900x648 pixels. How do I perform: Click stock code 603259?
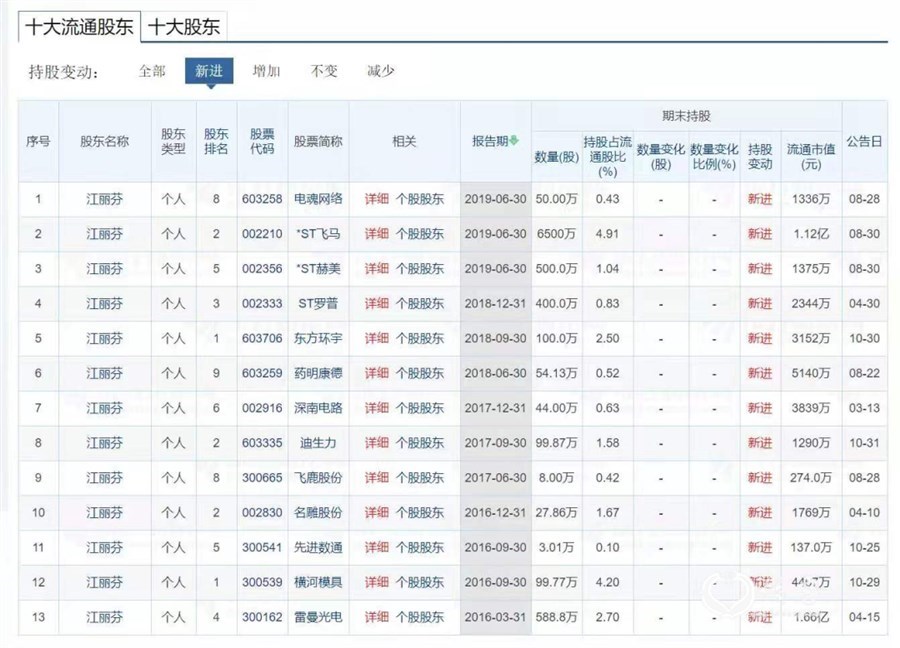(262, 373)
